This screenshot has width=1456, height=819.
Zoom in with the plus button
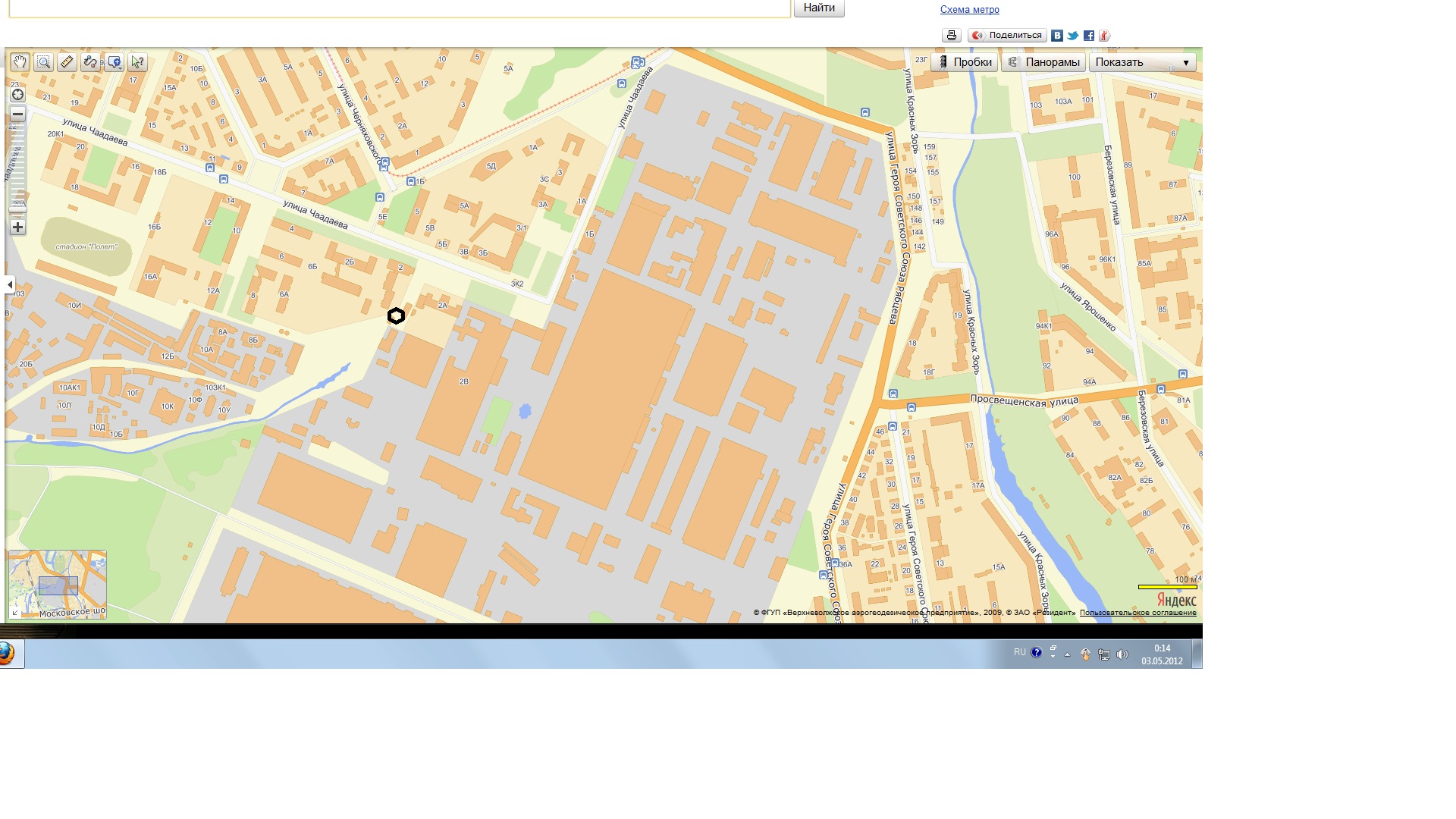point(17,227)
